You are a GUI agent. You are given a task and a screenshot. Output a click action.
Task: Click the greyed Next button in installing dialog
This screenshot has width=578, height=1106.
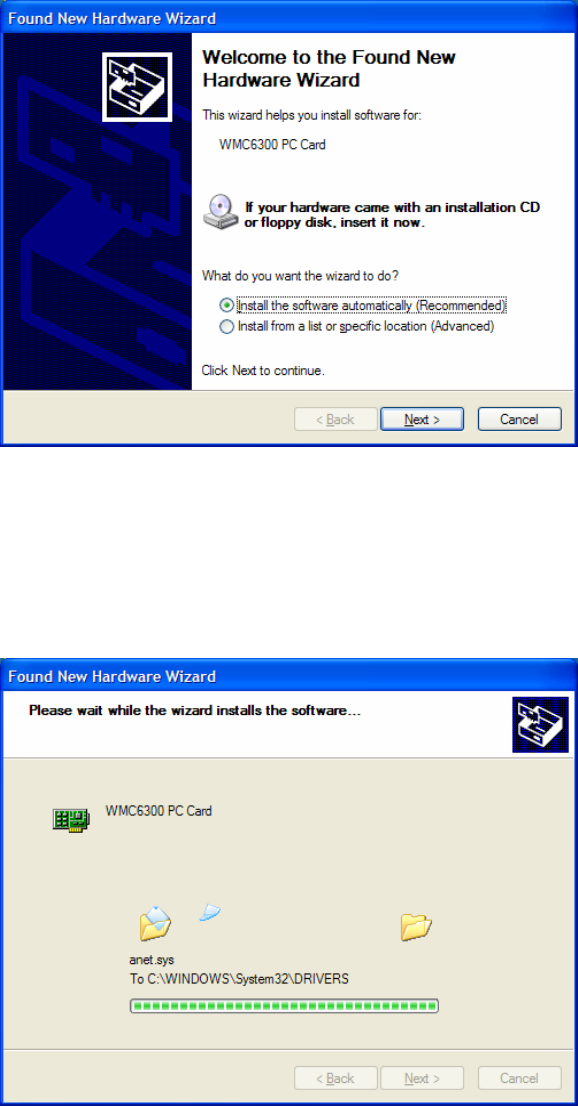422,1078
